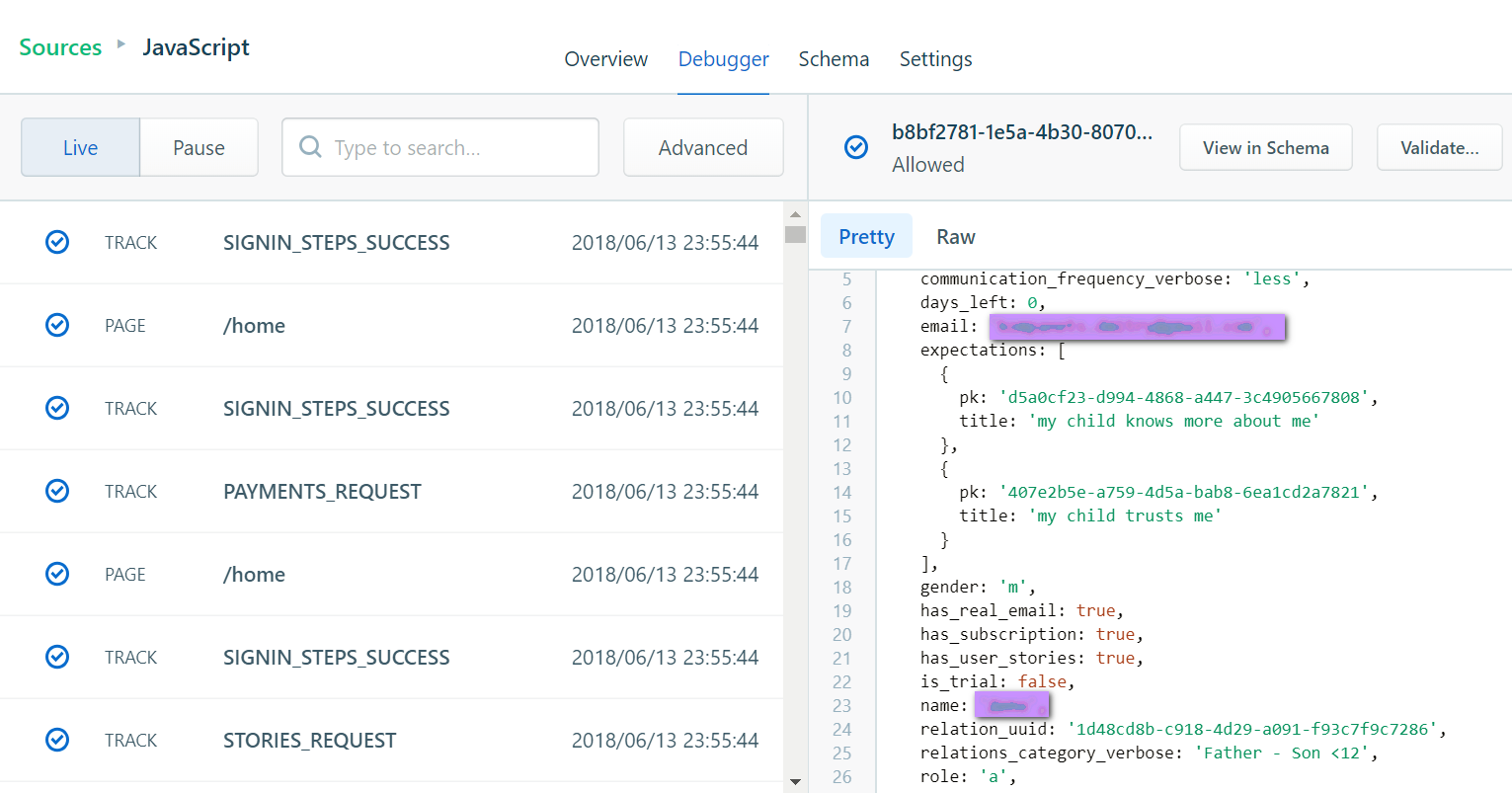Click the Allowed status check icon
This screenshot has height=793, width=1512.
[856, 147]
